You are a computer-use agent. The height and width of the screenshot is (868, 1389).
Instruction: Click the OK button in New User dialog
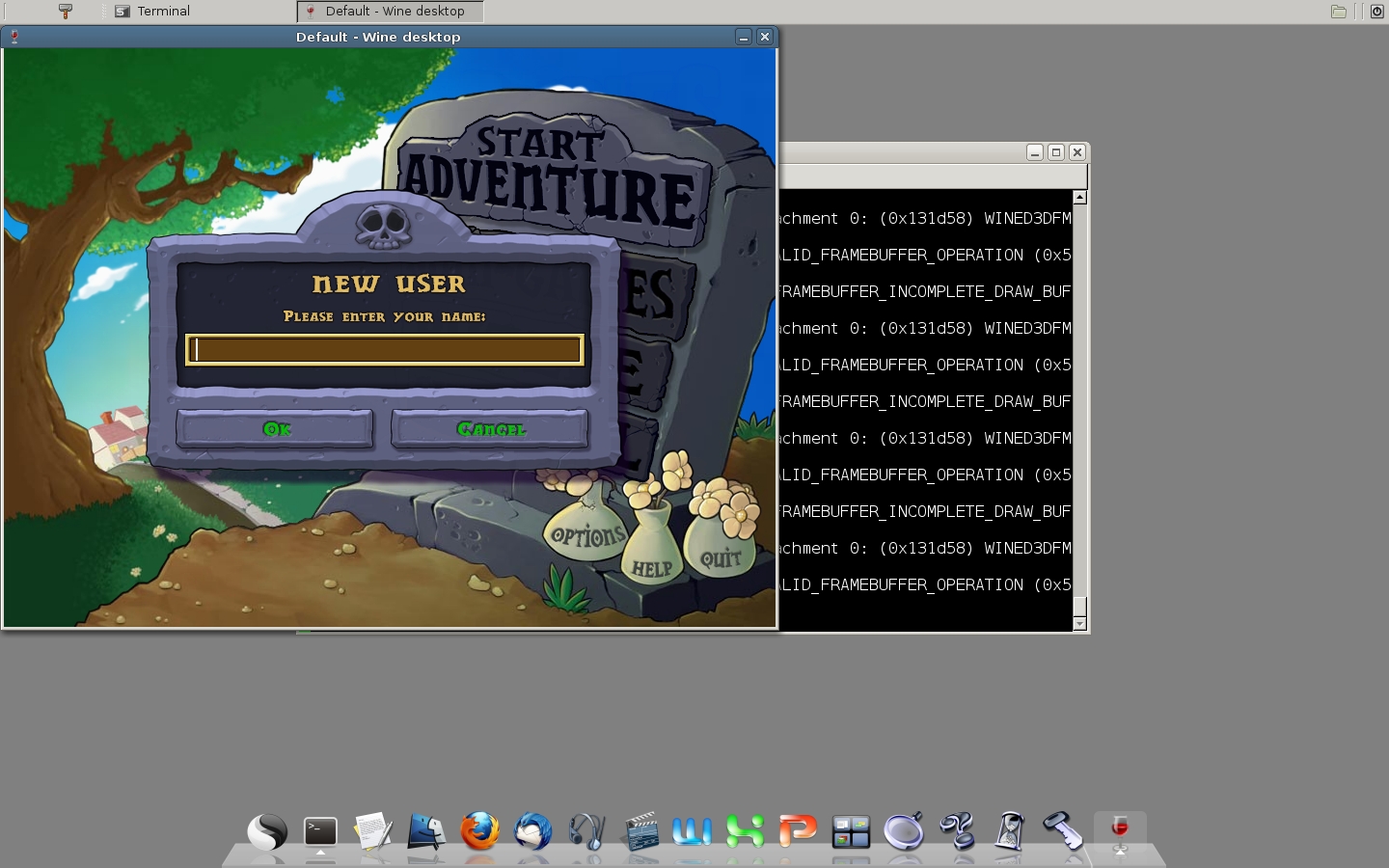coord(275,429)
